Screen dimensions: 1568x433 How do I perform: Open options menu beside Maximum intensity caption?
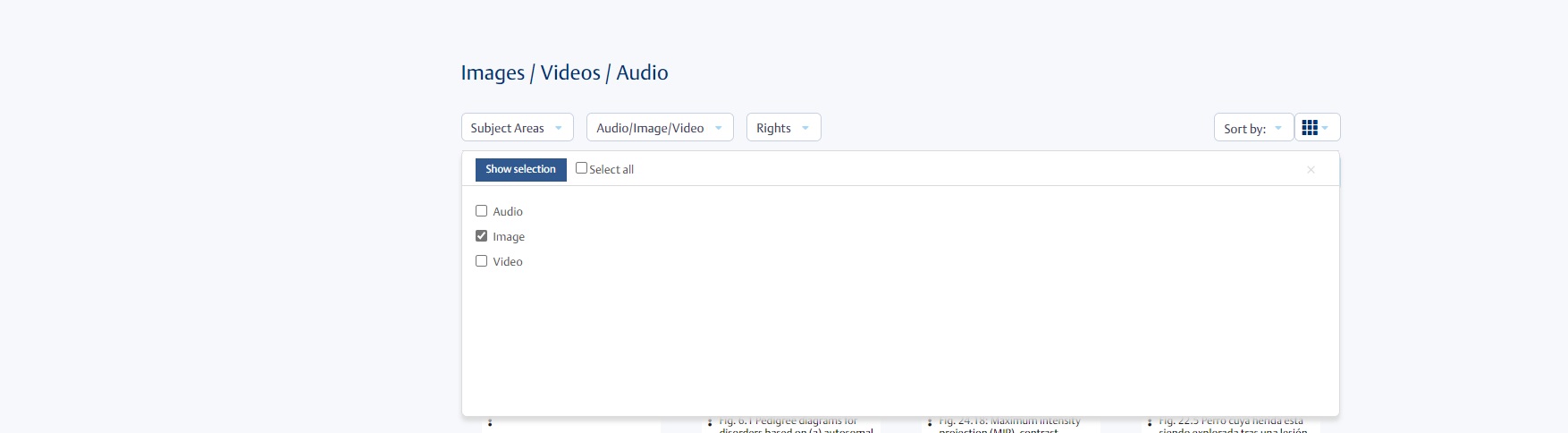pos(930,422)
